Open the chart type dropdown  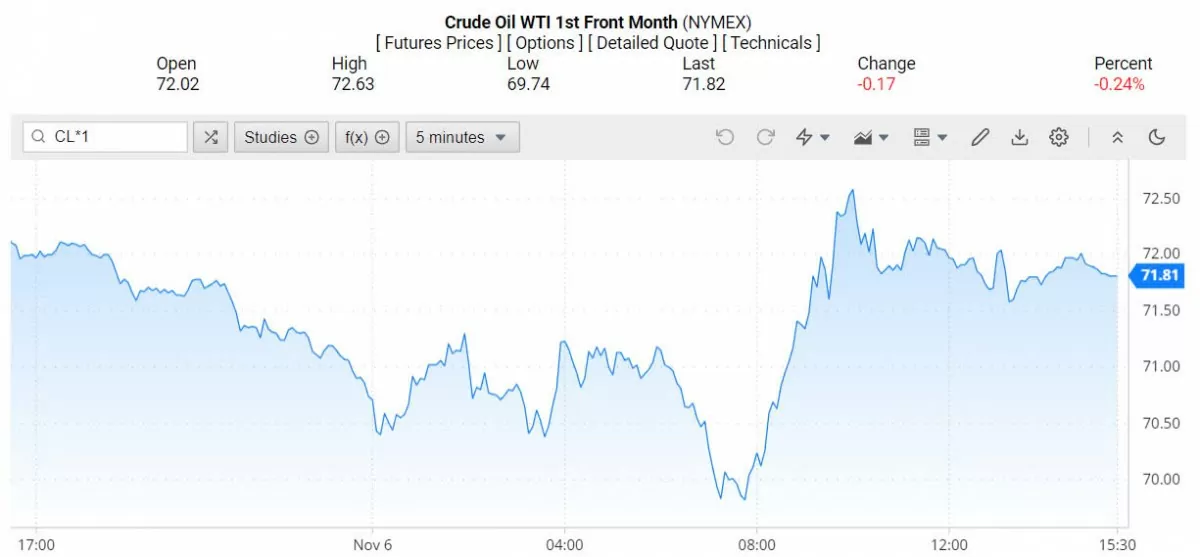point(871,137)
